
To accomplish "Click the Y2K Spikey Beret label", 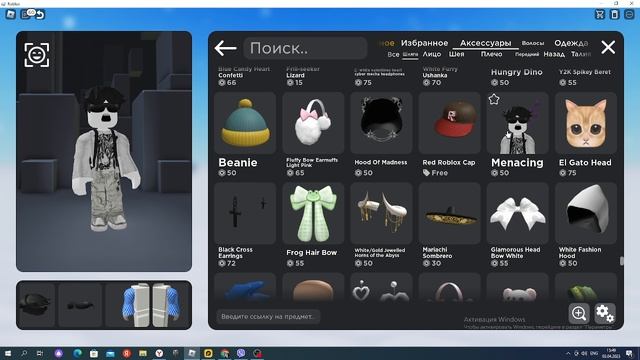I will (584, 72).
